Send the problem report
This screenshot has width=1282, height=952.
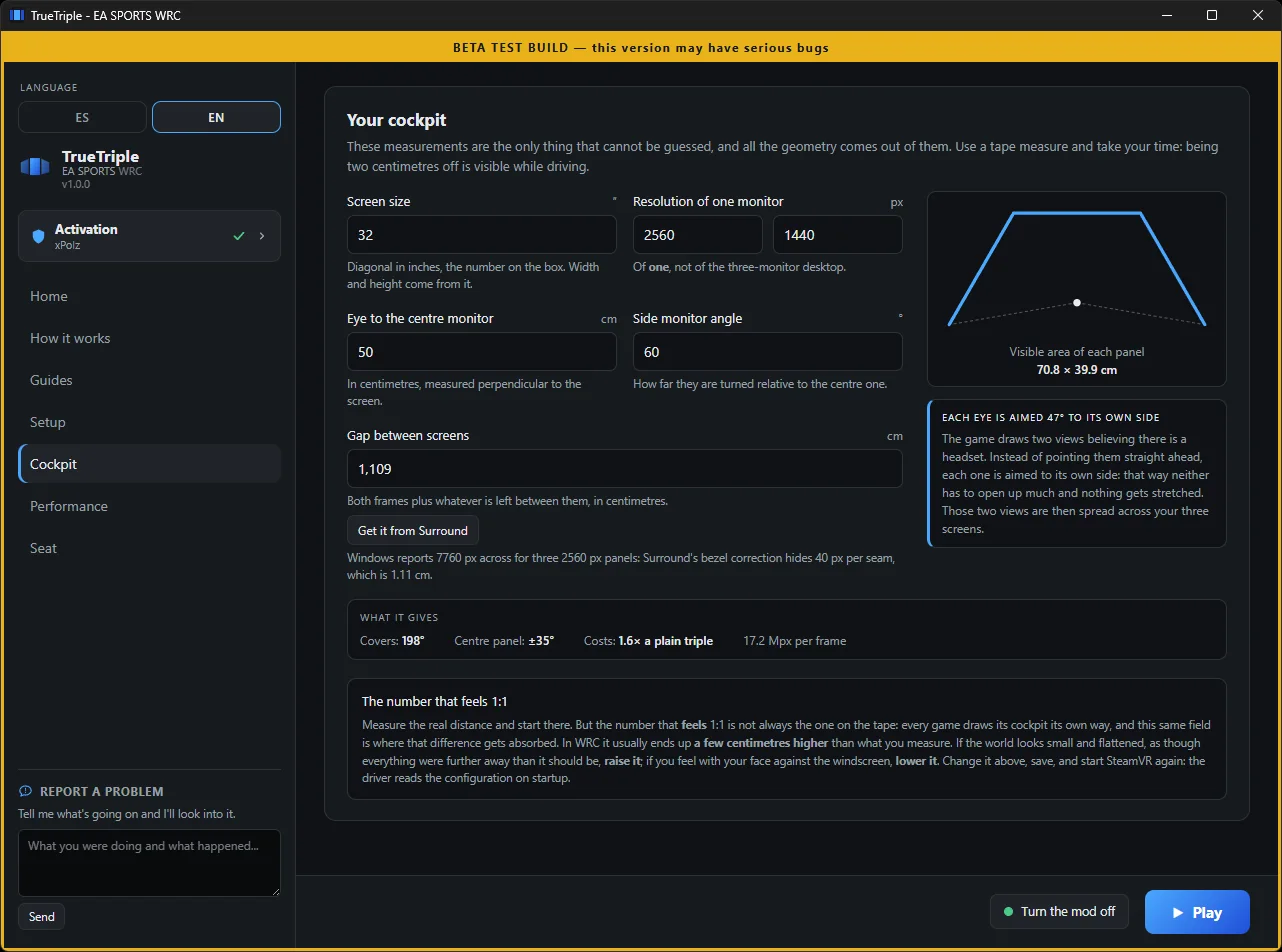(x=42, y=917)
